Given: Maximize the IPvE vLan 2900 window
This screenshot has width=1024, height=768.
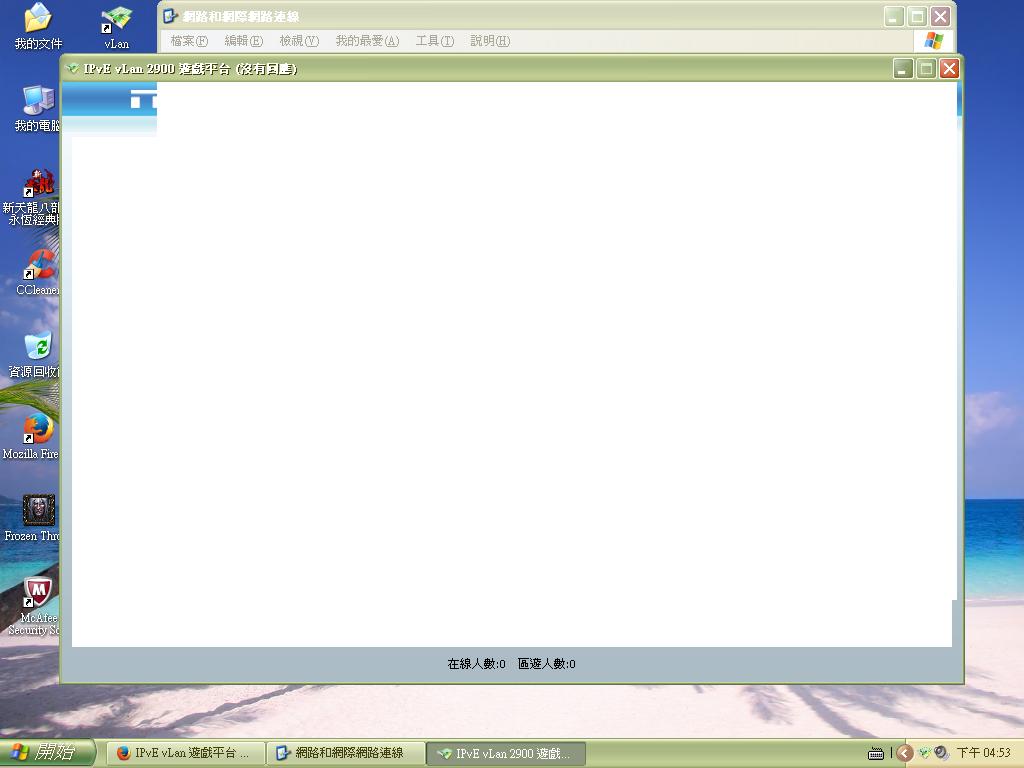Looking at the screenshot, I should [926, 69].
